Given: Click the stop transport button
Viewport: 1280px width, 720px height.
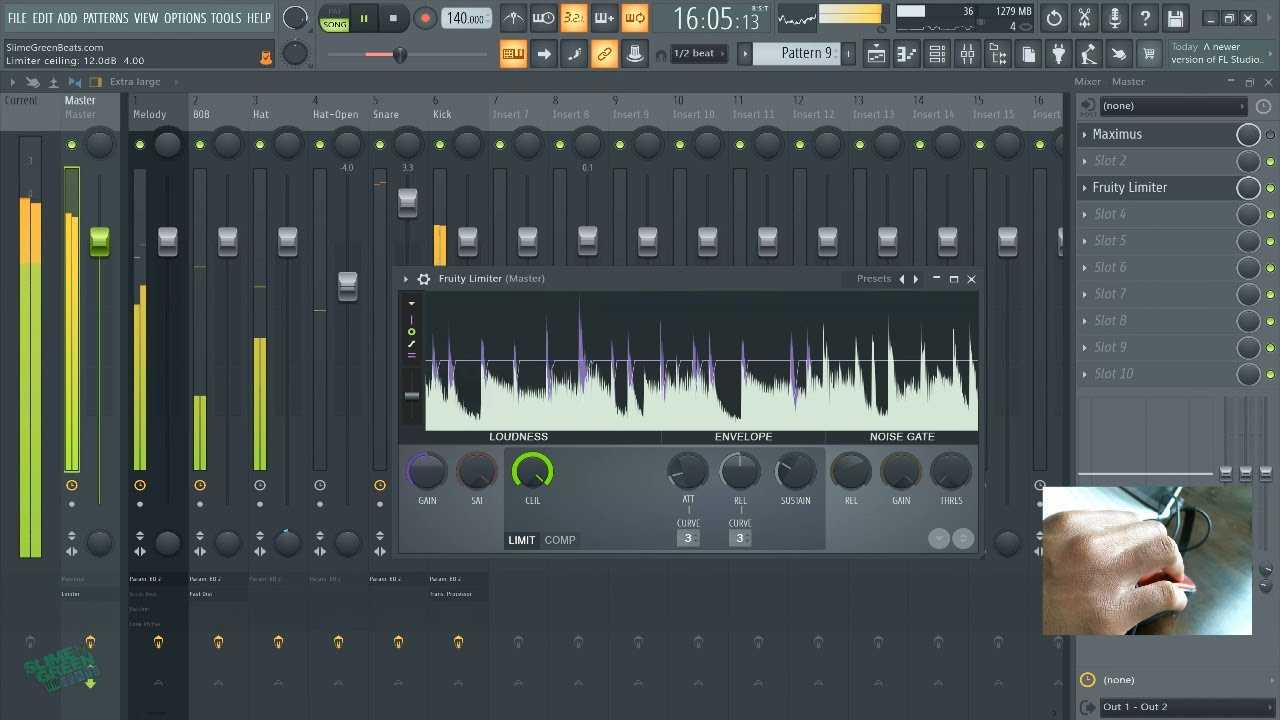Looking at the screenshot, I should (393, 18).
